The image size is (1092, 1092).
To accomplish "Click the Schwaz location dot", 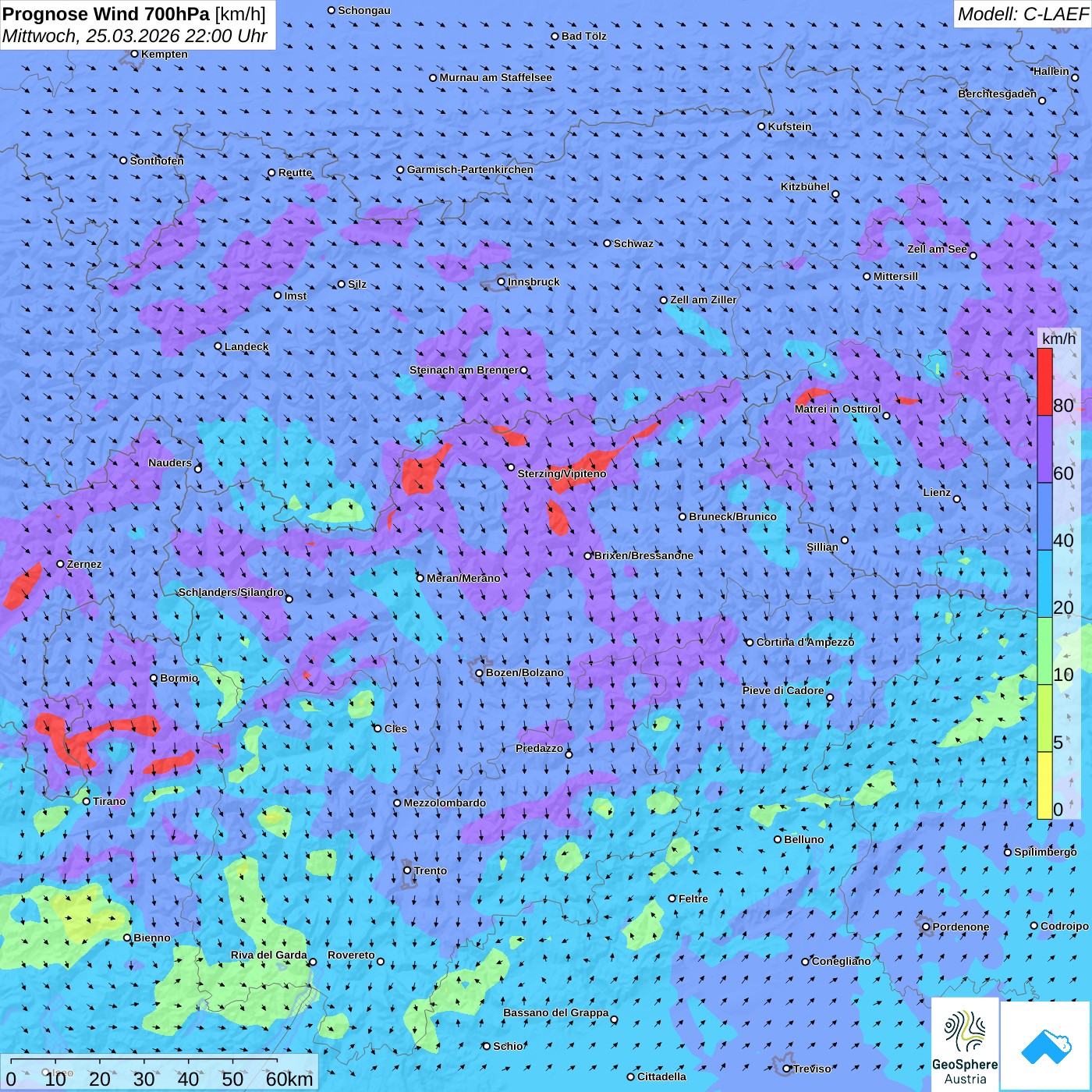I will pos(608,243).
